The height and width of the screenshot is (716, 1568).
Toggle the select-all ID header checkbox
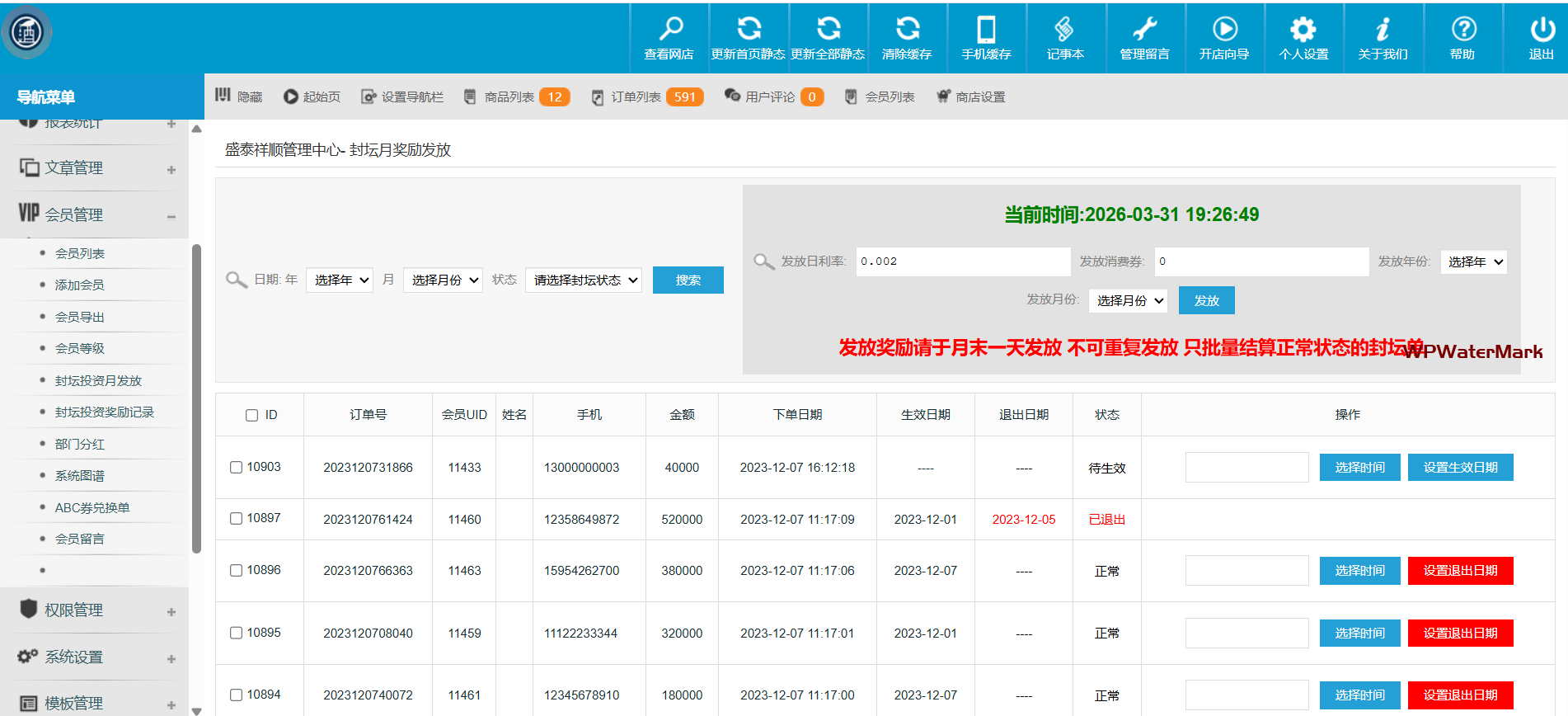coord(252,415)
